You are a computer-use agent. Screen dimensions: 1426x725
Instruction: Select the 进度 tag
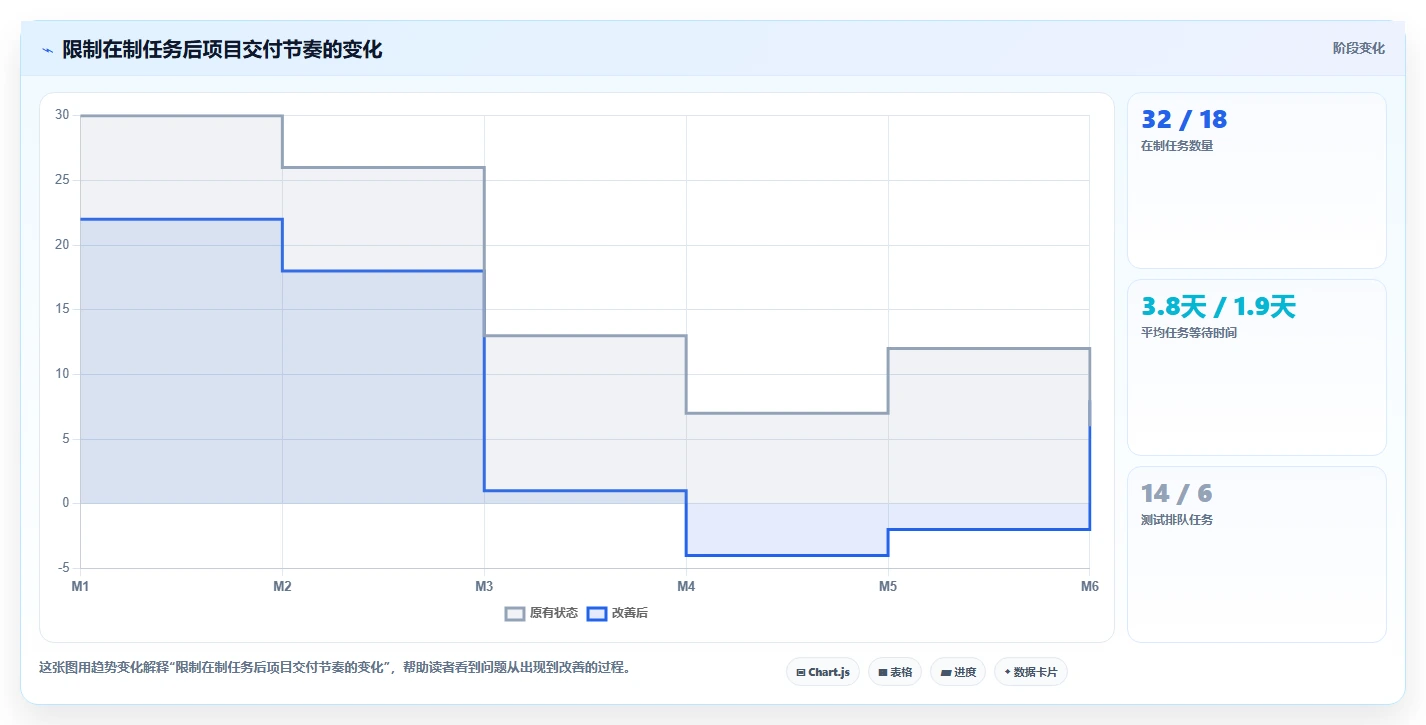(x=958, y=672)
